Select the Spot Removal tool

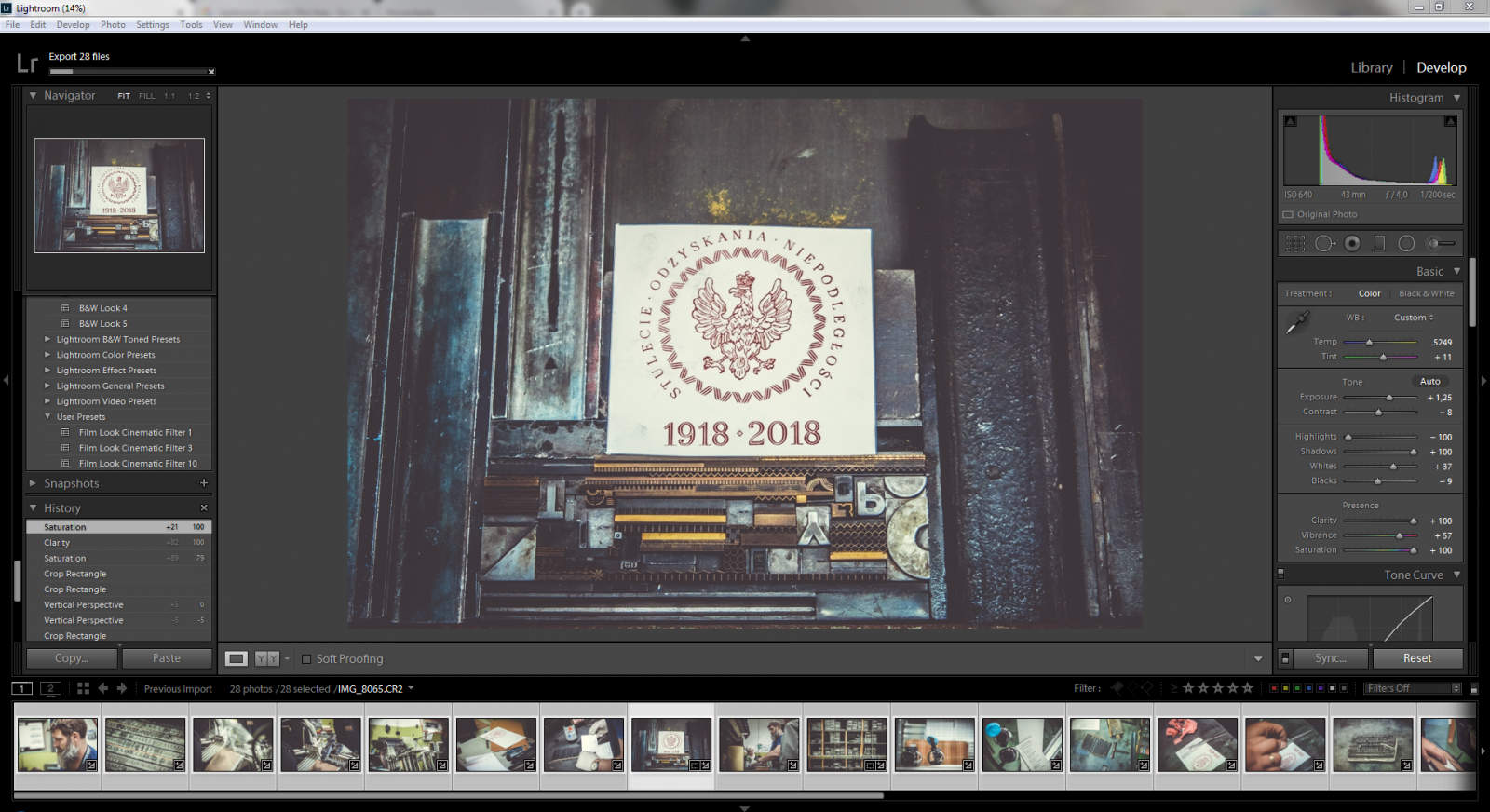(1323, 244)
